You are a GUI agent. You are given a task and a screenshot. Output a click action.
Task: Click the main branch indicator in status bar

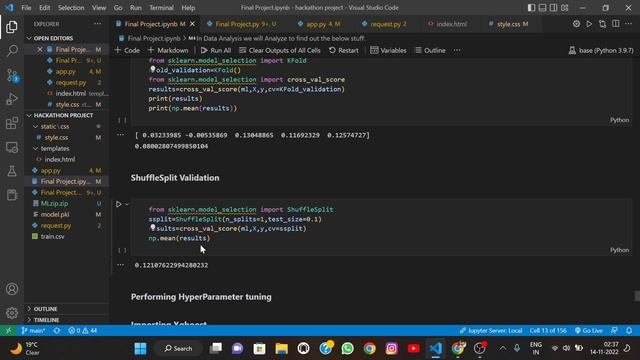pyautogui.click(x=33, y=330)
